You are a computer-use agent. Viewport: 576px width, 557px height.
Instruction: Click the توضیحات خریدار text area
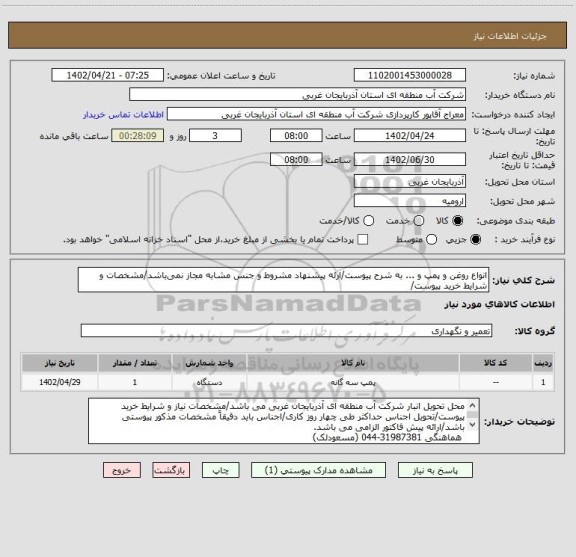[284, 421]
